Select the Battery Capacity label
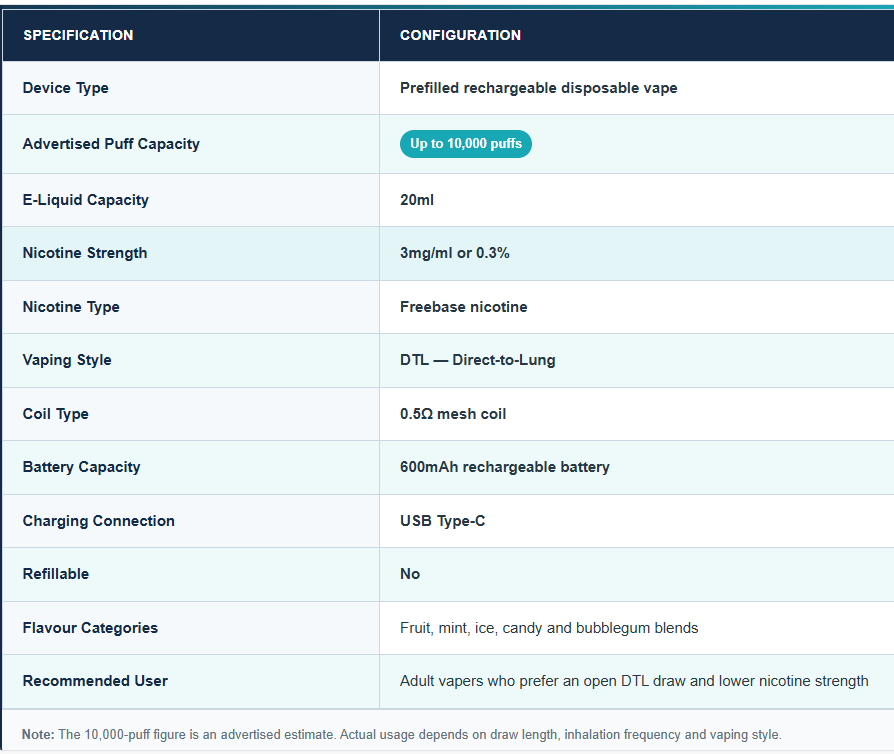This screenshot has width=894, height=754. click(82, 467)
